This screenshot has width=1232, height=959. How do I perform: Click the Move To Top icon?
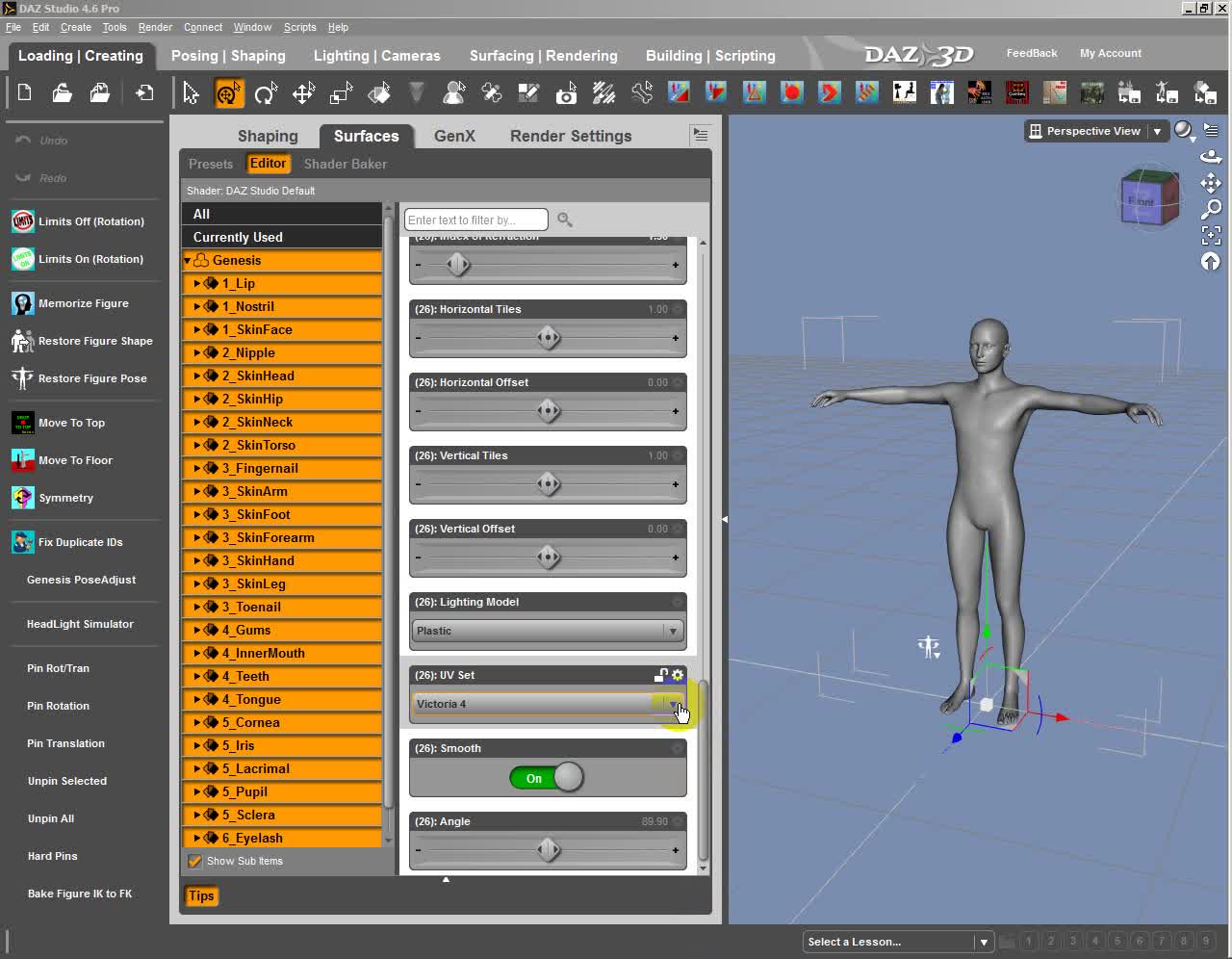point(23,423)
